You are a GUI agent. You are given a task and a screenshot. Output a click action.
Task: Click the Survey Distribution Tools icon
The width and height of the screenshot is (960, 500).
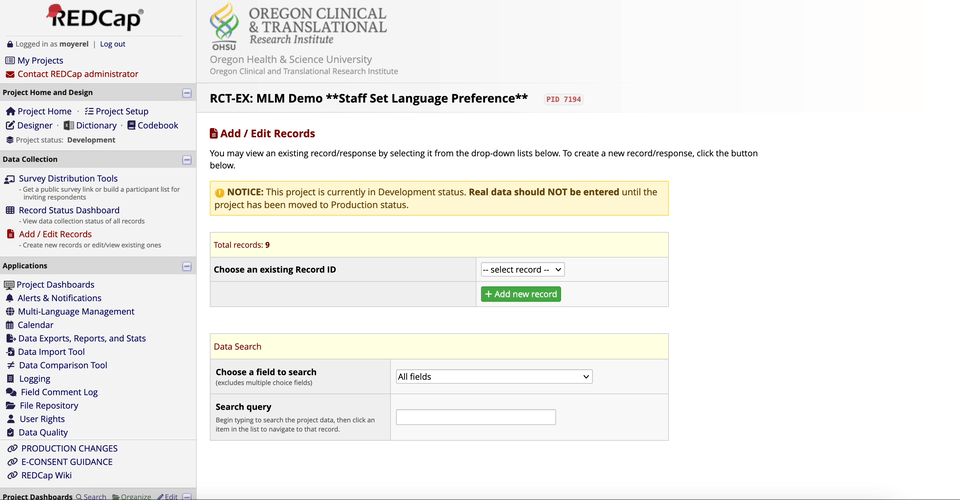click(x=10, y=179)
